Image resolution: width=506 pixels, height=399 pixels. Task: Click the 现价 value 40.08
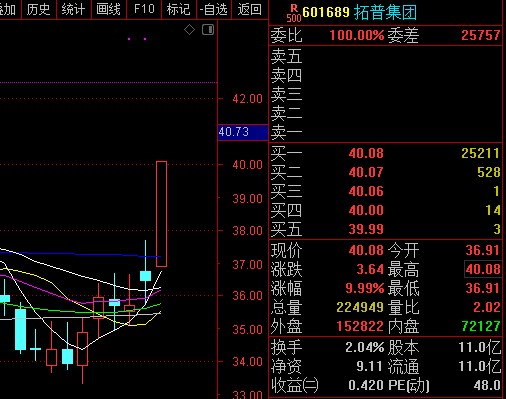tap(366, 250)
